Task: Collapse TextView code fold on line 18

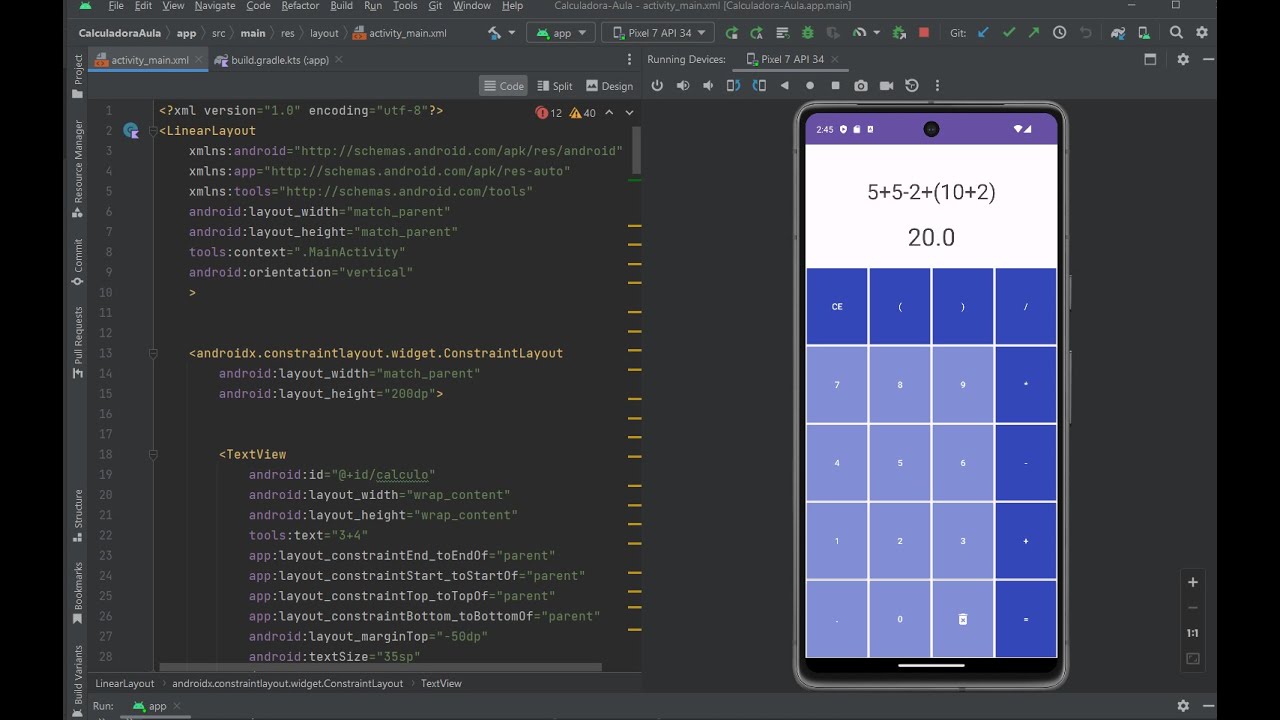Action: (x=153, y=454)
